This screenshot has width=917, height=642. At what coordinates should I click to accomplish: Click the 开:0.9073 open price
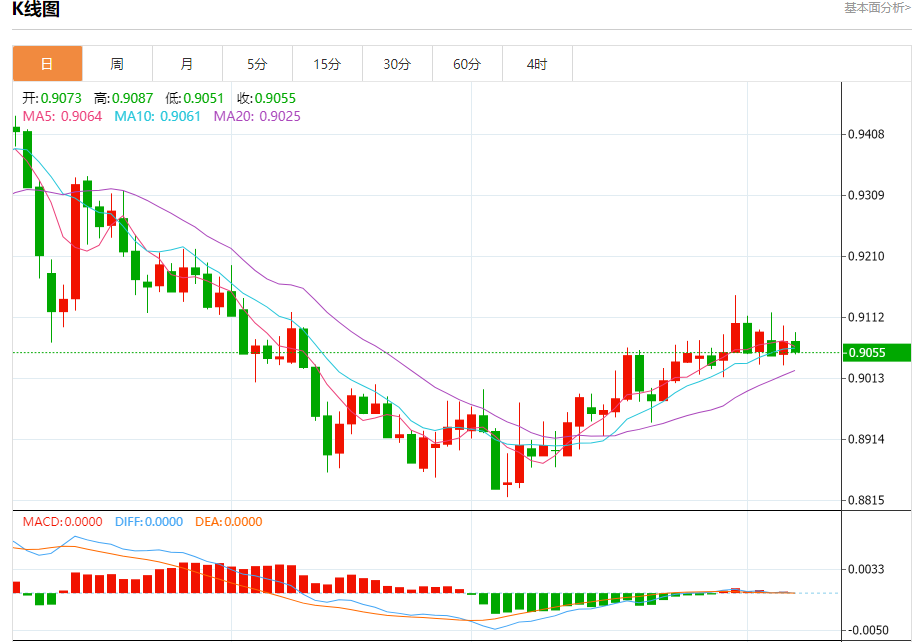[52, 98]
